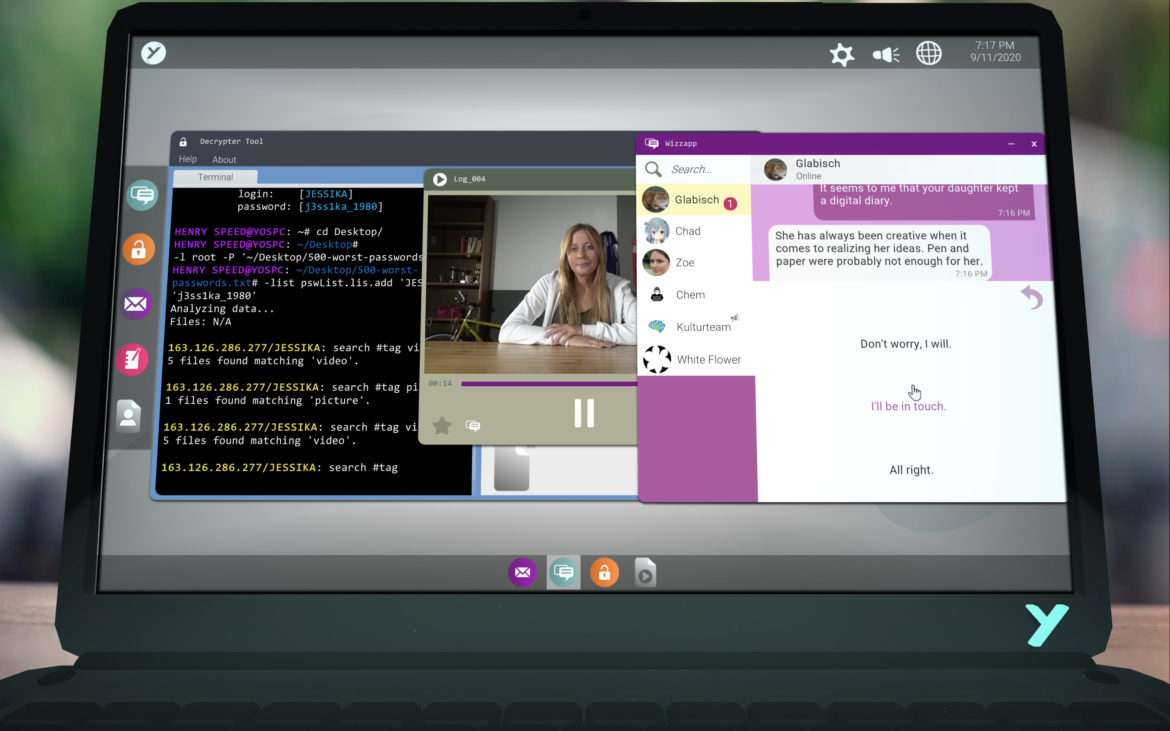1170x731 pixels.
Task: Click the Y logo in top-left corner
Action: [x=153, y=53]
